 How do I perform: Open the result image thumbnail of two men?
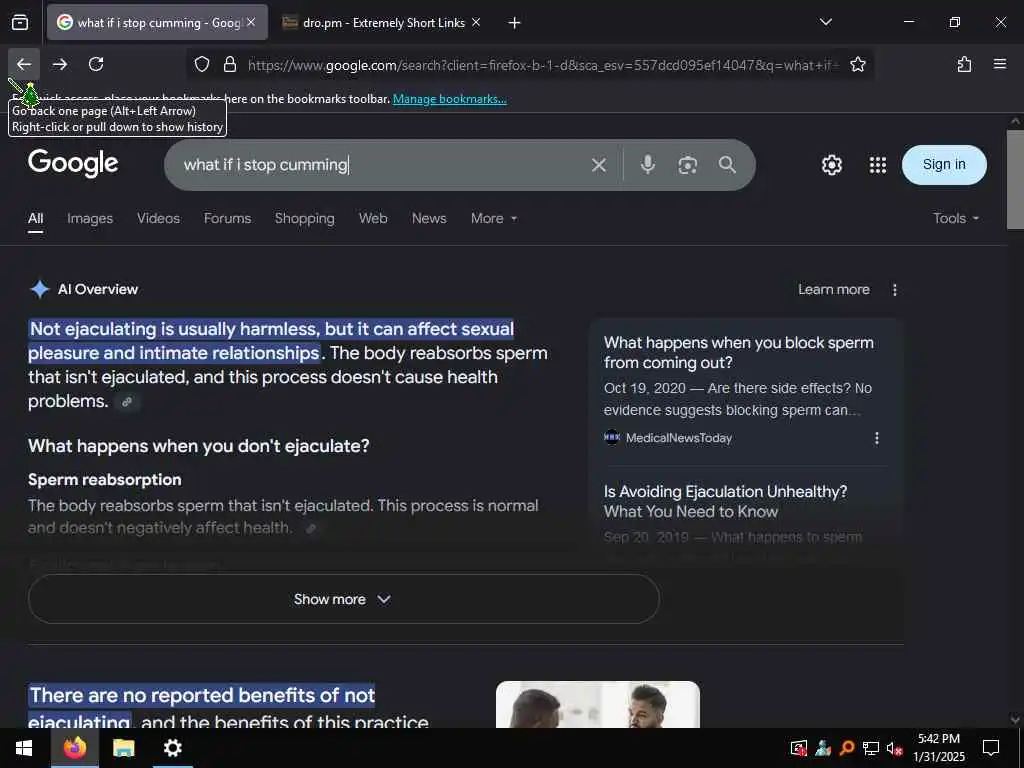click(598, 705)
